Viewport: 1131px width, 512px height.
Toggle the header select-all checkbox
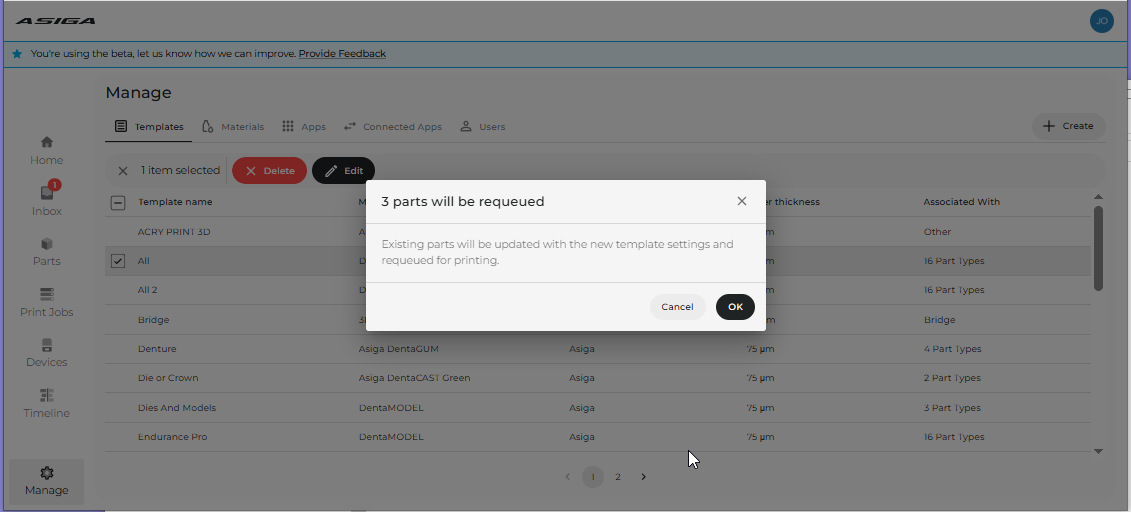pyautogui.click(x=118, y=203)
